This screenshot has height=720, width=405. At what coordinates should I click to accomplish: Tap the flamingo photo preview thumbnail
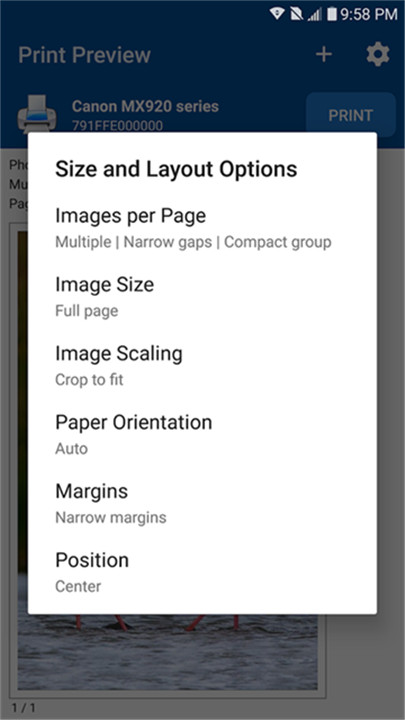(168, 652)
